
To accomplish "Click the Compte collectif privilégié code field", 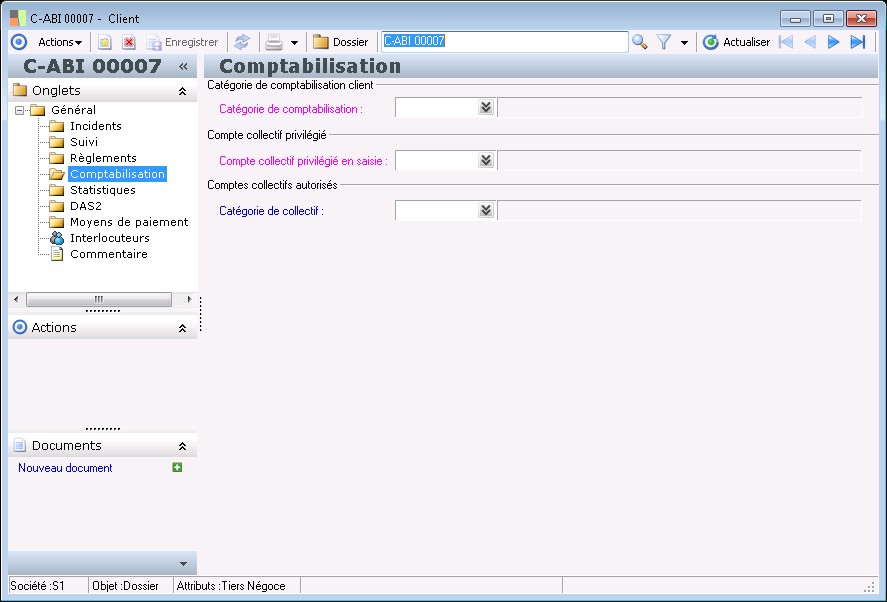I will point(437,160).
